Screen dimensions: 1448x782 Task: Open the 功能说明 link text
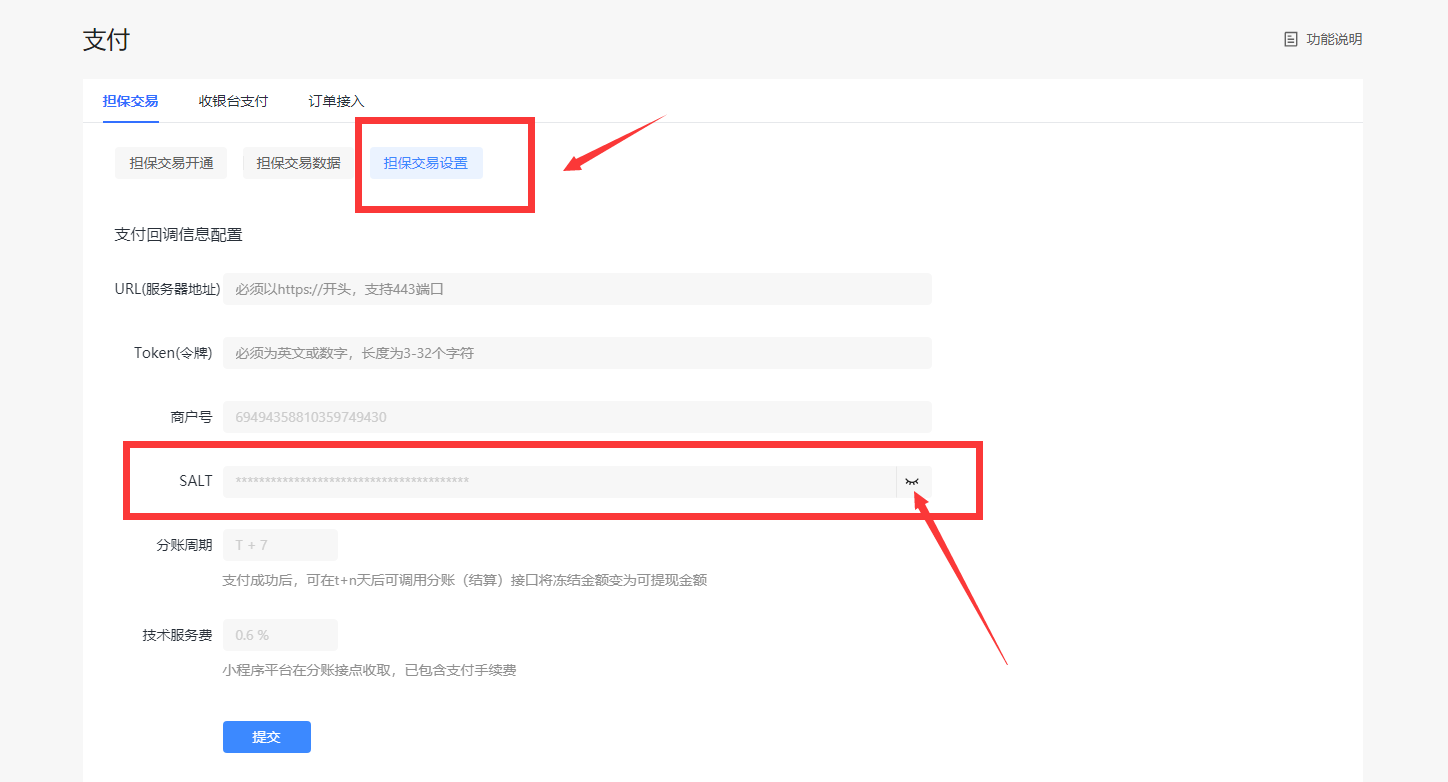(x=1334, y=39)
